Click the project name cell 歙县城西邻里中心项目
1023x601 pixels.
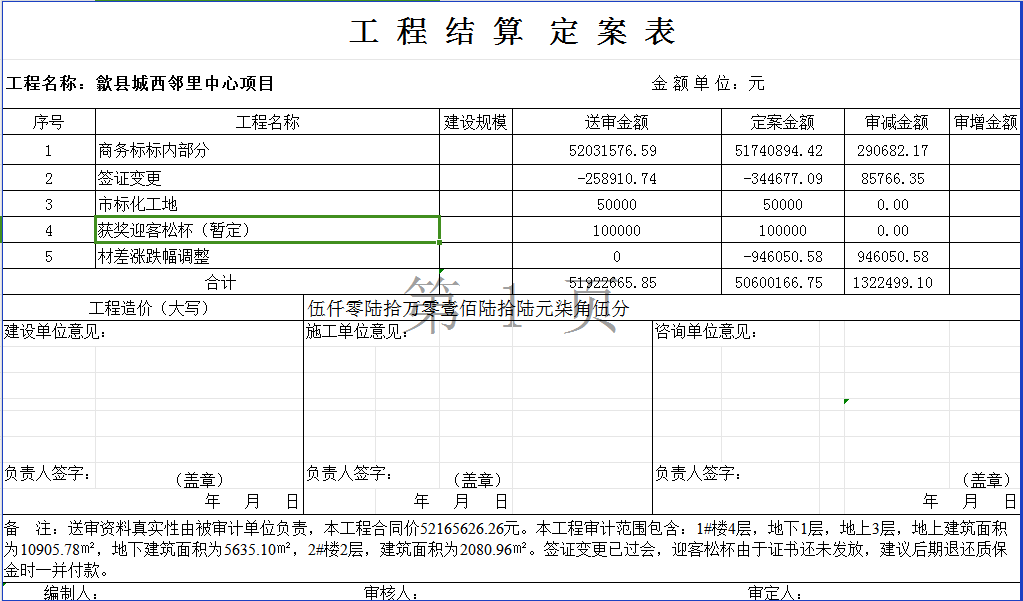185,84
